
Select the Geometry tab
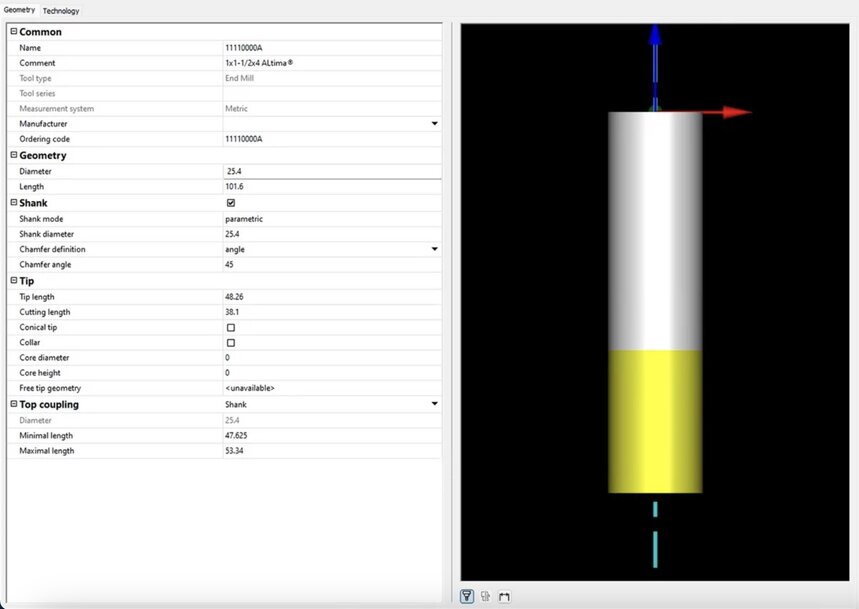pos(18,10)
